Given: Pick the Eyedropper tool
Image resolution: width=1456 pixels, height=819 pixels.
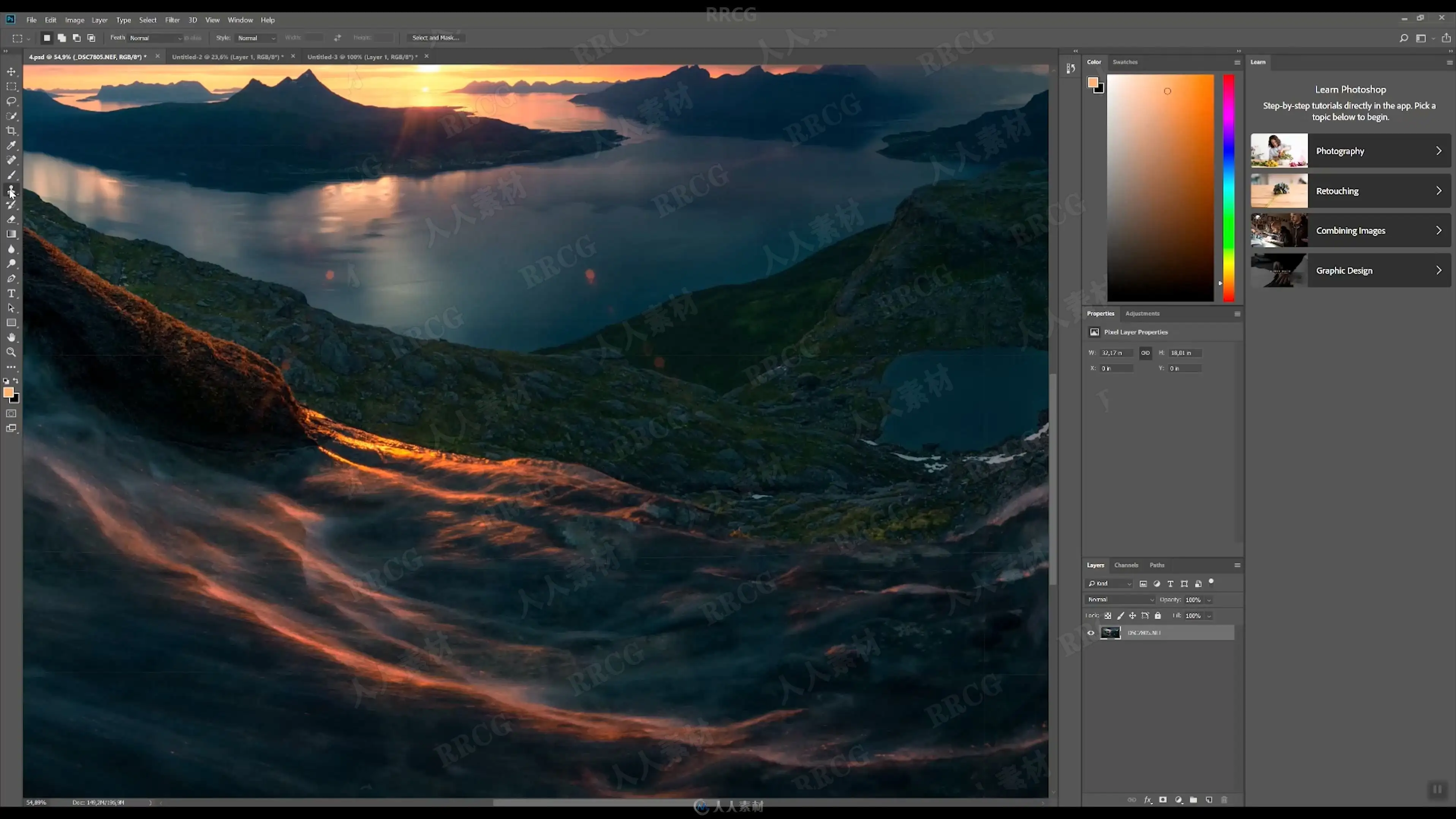Looking at the screenshot, I should pos(11,145).
